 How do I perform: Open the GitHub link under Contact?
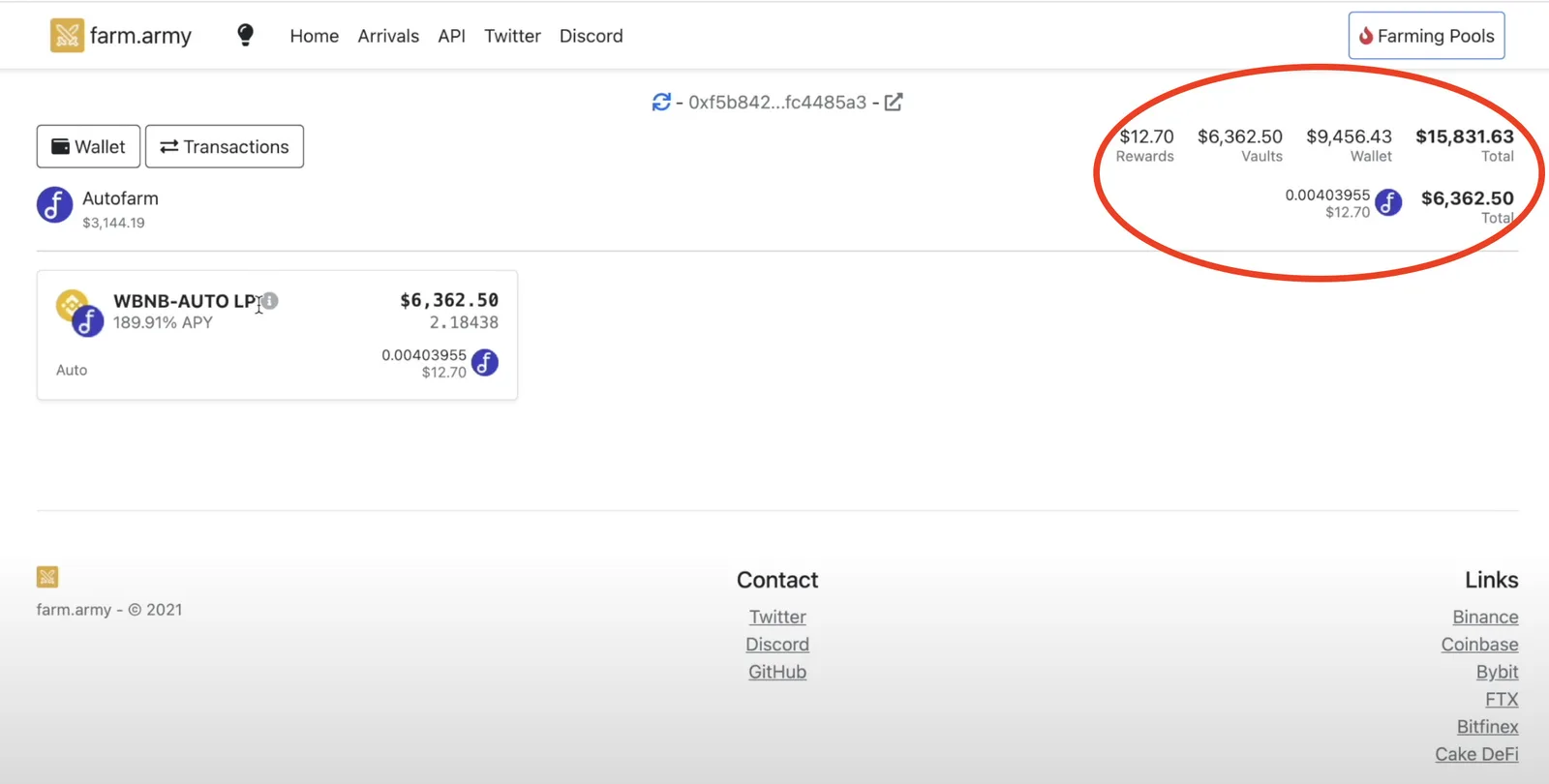click(777, 672)
